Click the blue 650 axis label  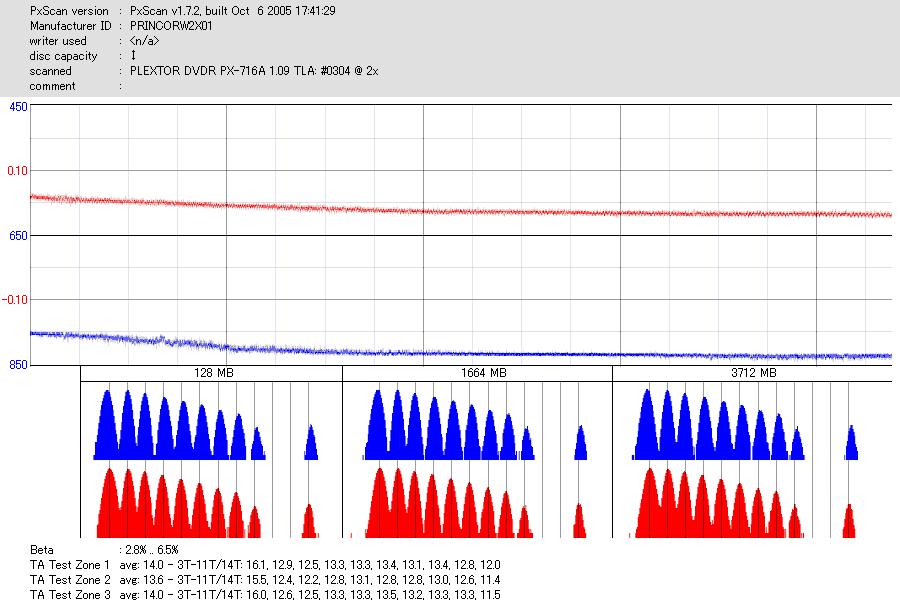point(18,236)
